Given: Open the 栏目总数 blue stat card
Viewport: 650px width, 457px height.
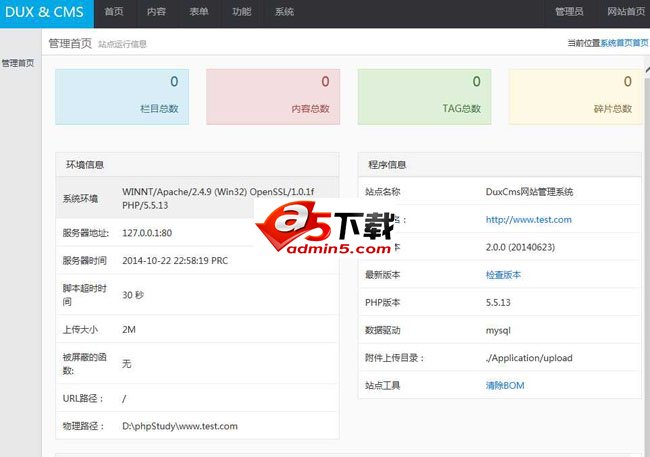Looking at the screenshot, I should click(122, 97).
